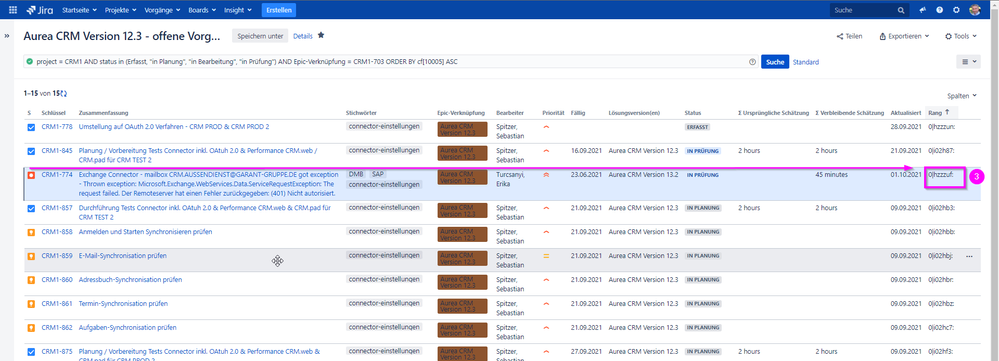
Task: Open the Details link
Action: [303, 36]
